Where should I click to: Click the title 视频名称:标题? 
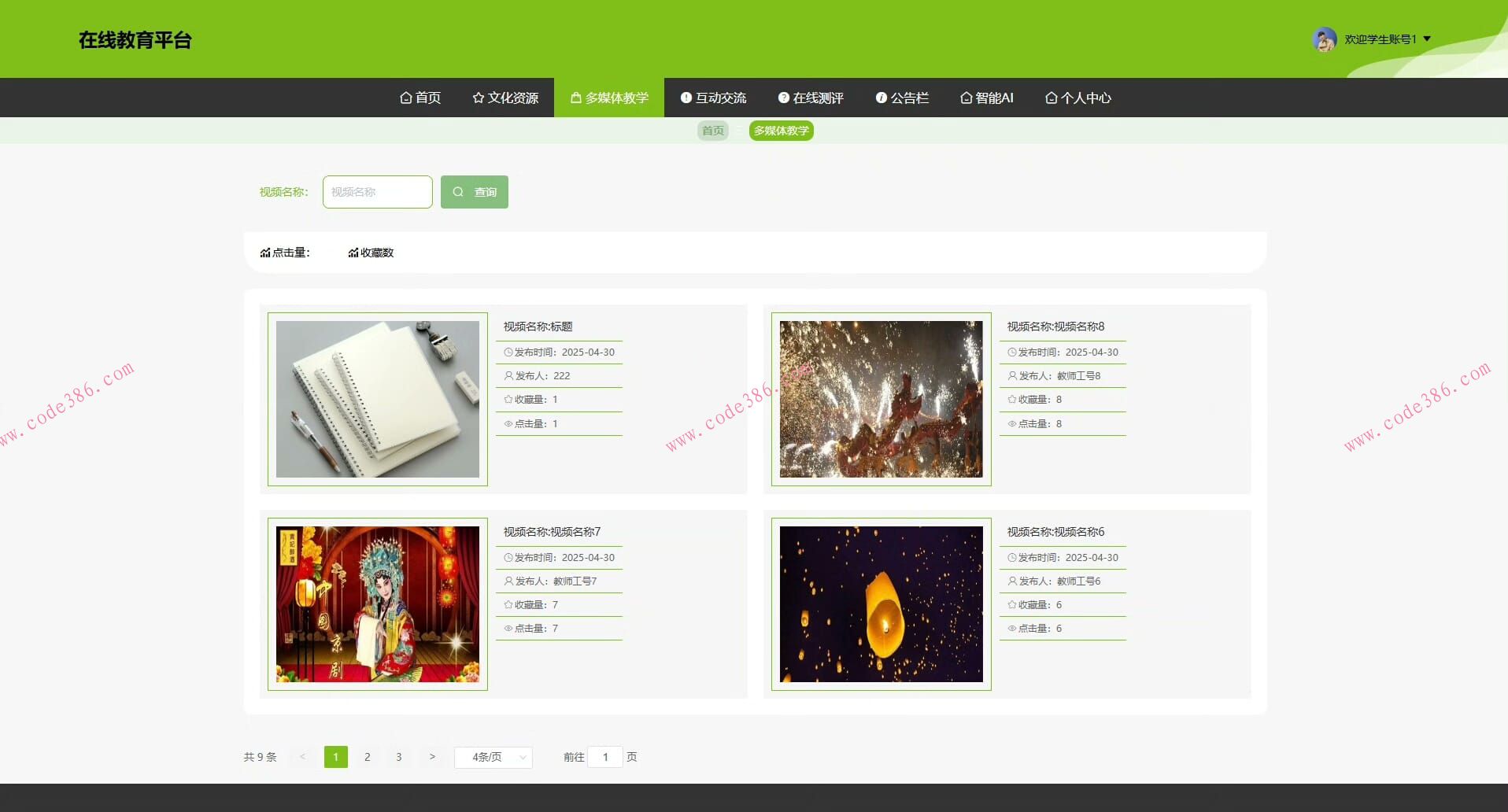[x=538, y=327]
